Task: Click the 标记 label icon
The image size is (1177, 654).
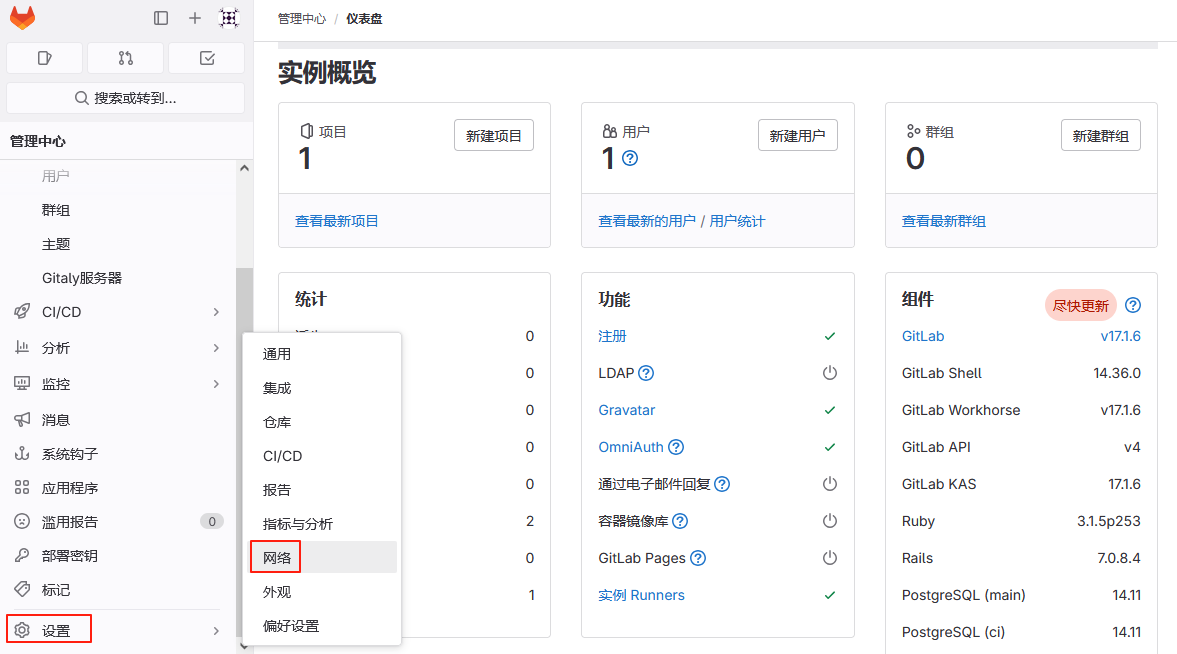Action: click(x=22, y=589)
